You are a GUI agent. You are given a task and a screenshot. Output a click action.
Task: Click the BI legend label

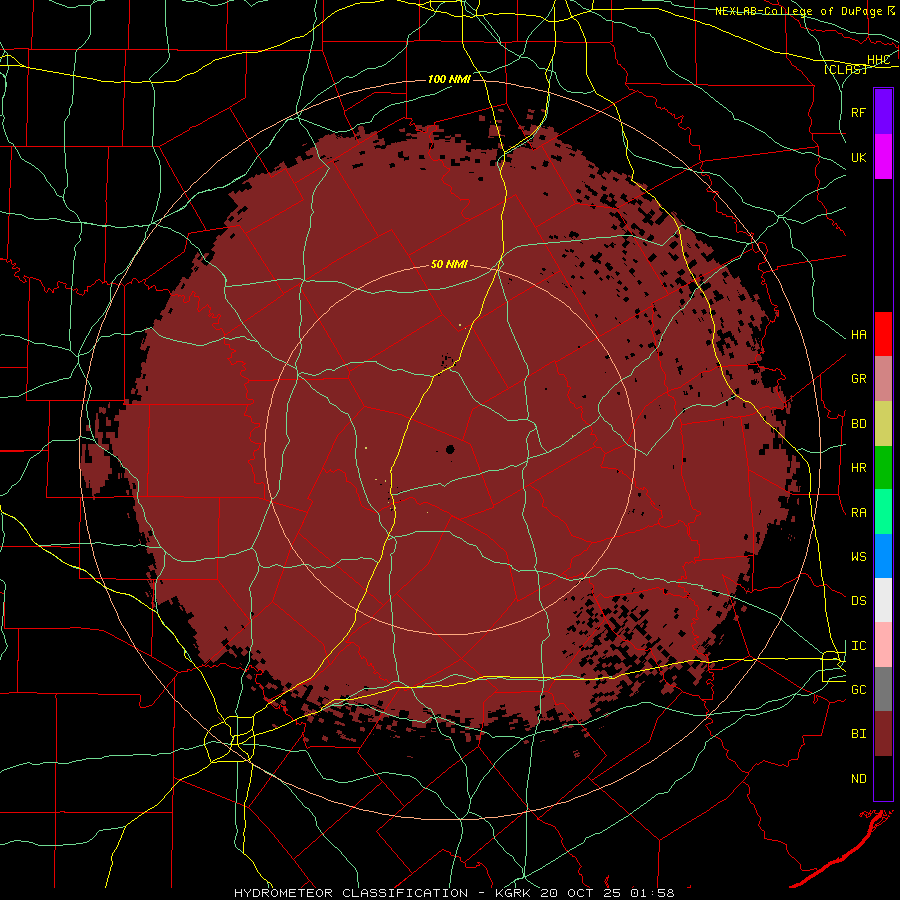(x=859, y=734)
